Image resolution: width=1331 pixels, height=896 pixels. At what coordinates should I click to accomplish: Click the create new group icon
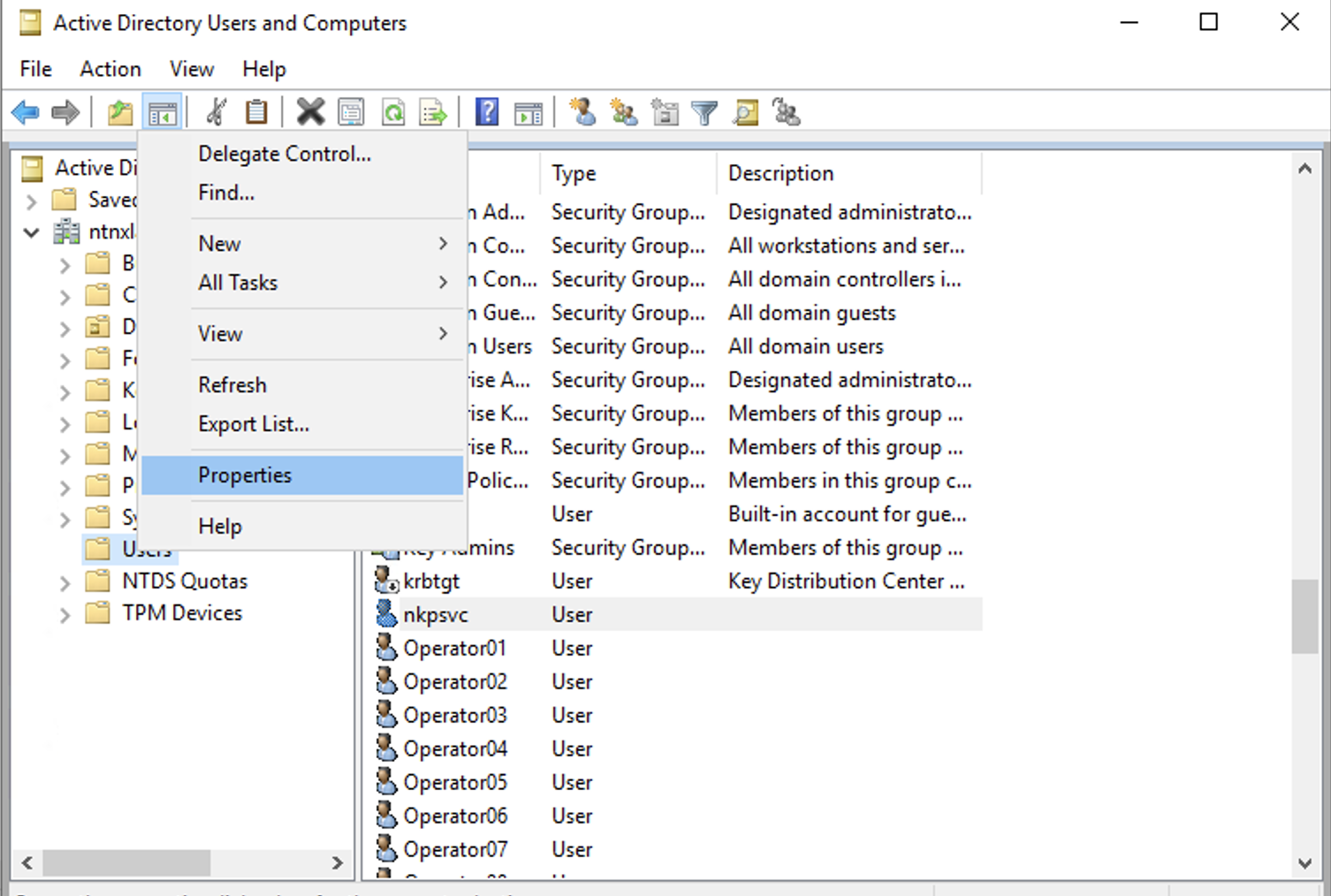pyautogui.click(x=623, y=113)
